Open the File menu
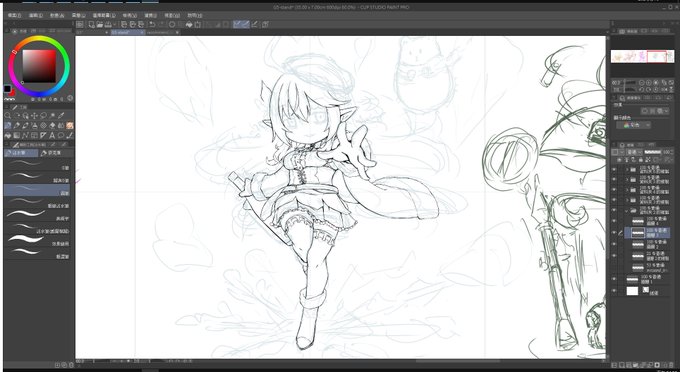 [14, 15]
